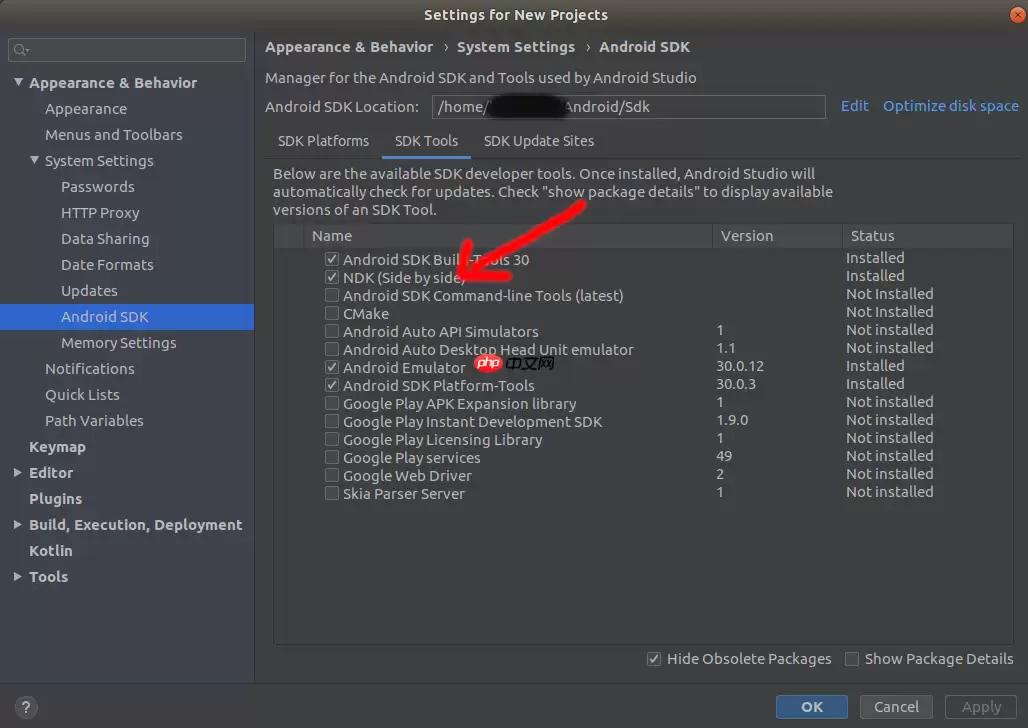Click the search magnifier icon in settings
This screenshot has width=1028, height=728.
[21, 50]
